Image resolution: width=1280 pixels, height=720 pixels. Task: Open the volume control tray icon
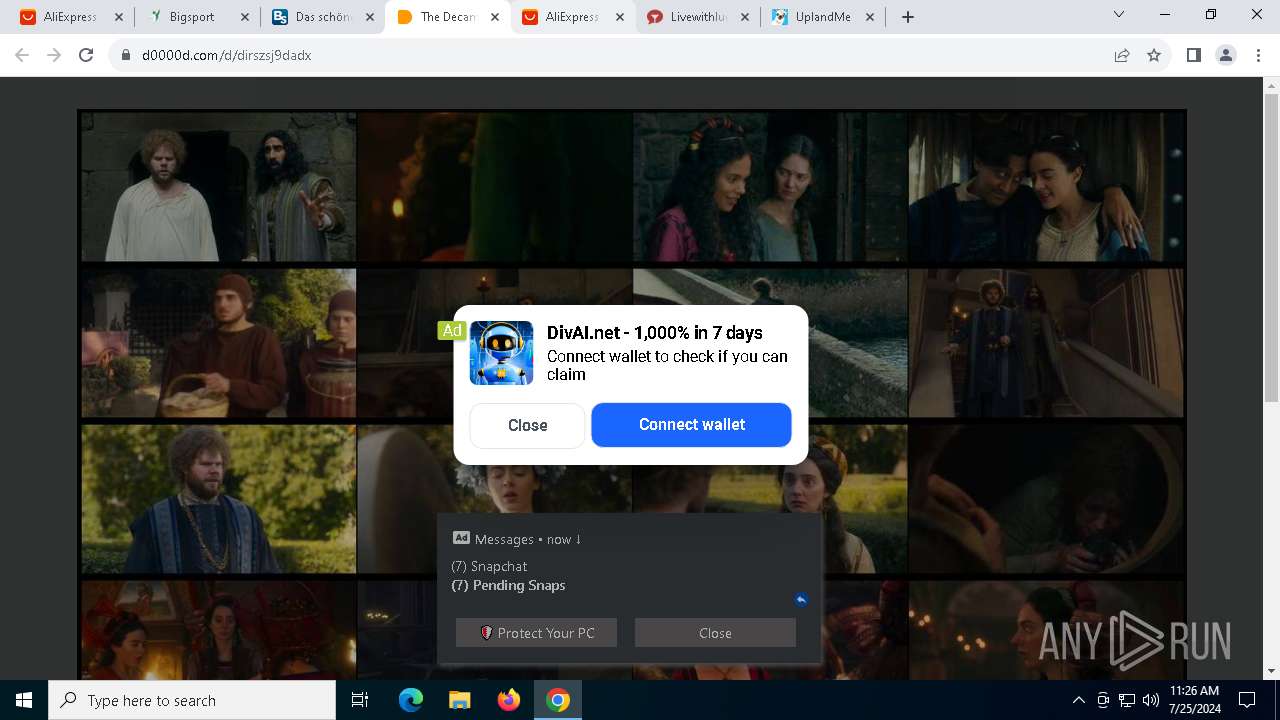(x=1151, y=700)
